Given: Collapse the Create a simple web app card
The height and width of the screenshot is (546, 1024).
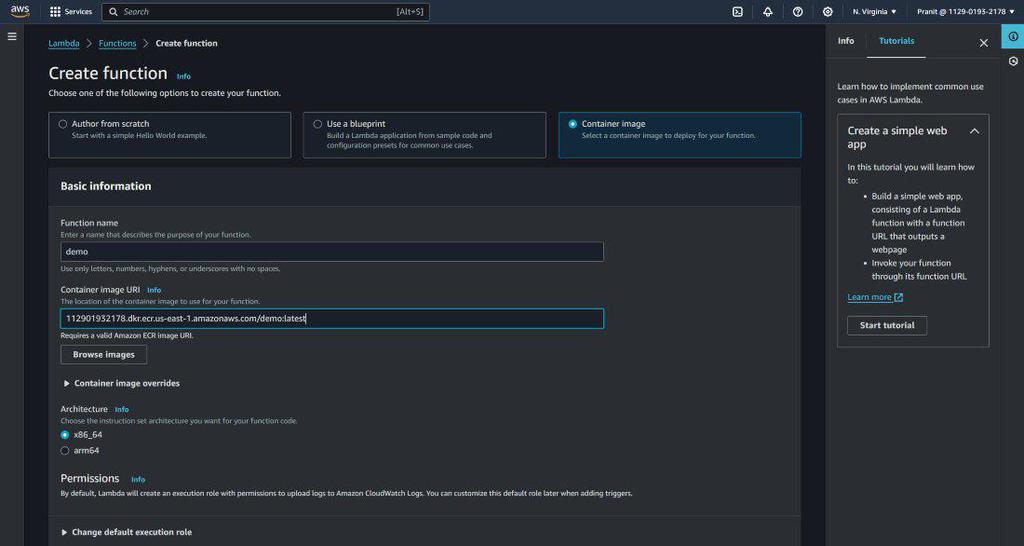Looking at the screenshot, I should pyautogui.click(x=974, y=131).
